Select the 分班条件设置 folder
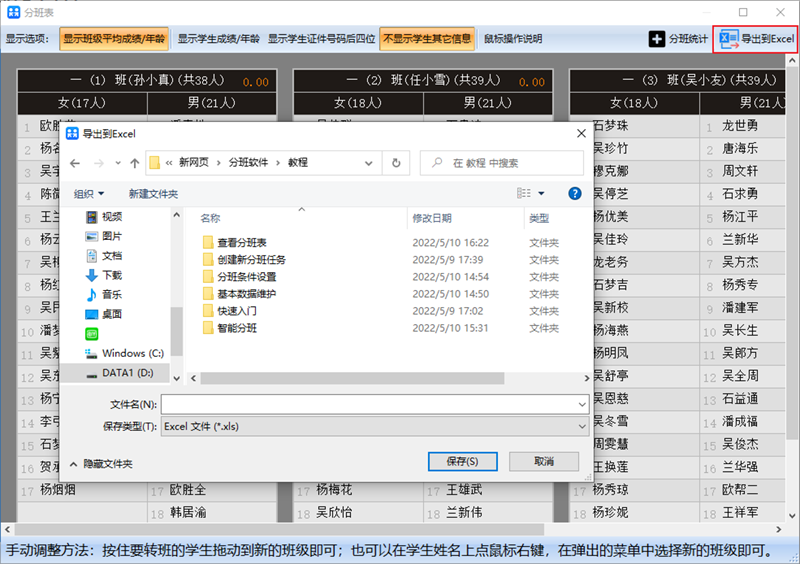This screenshot has height=564, width=800. click(x=239, y=277)
